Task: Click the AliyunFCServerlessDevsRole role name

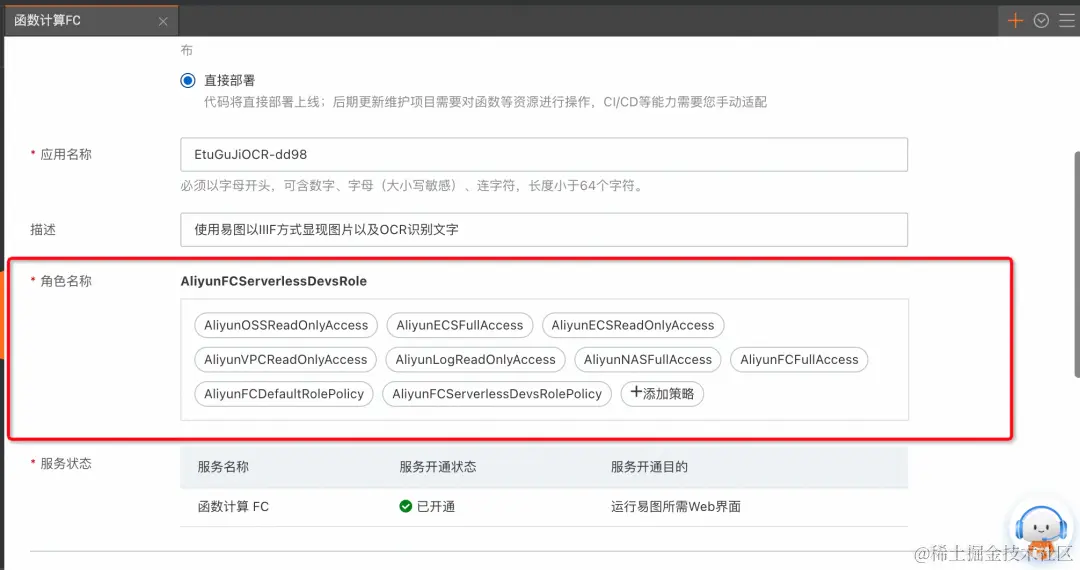Action: pos(273,281)
